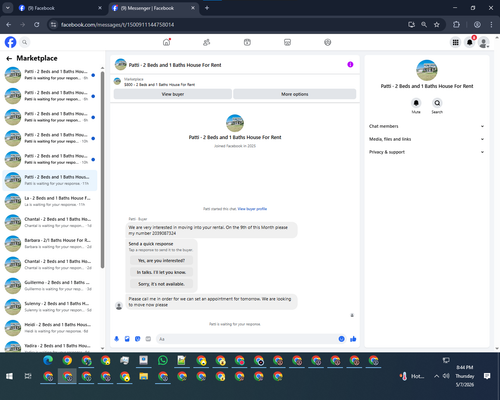Mute the conversation with the bell icon
The image size is (500, 400).
[416, 103]
